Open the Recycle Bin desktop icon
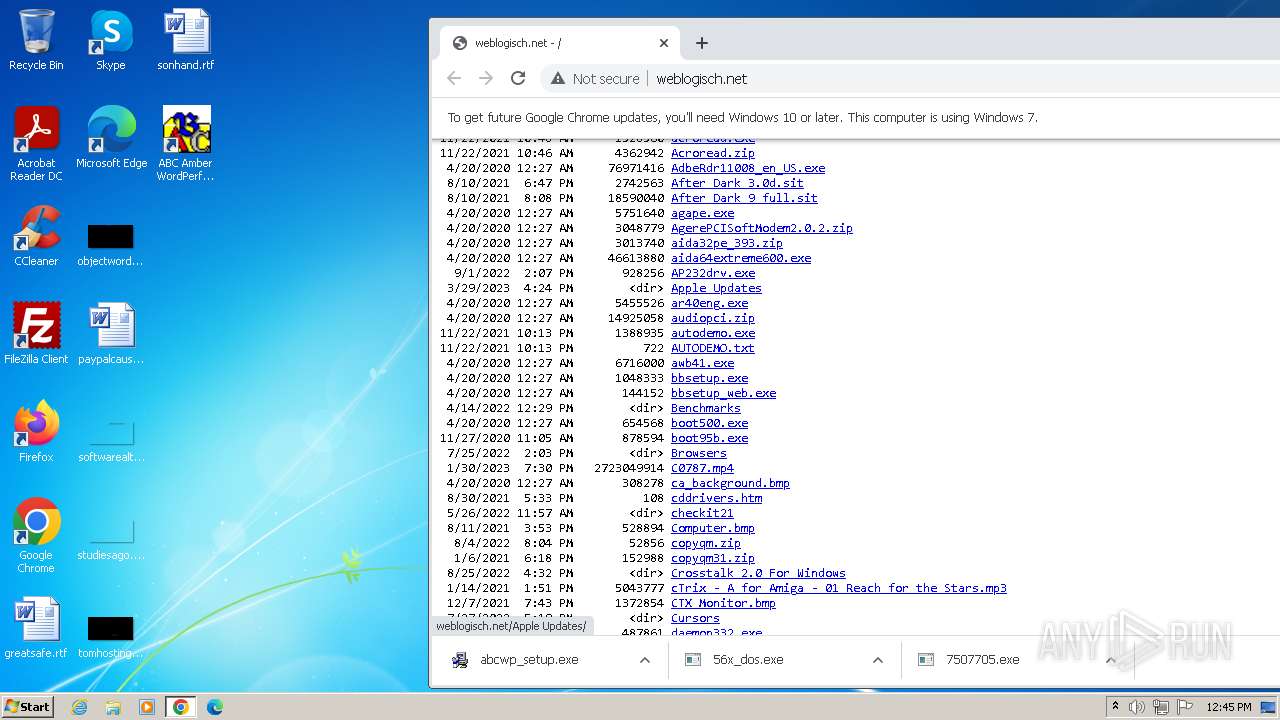1280x720 pixels. (36, 40)
